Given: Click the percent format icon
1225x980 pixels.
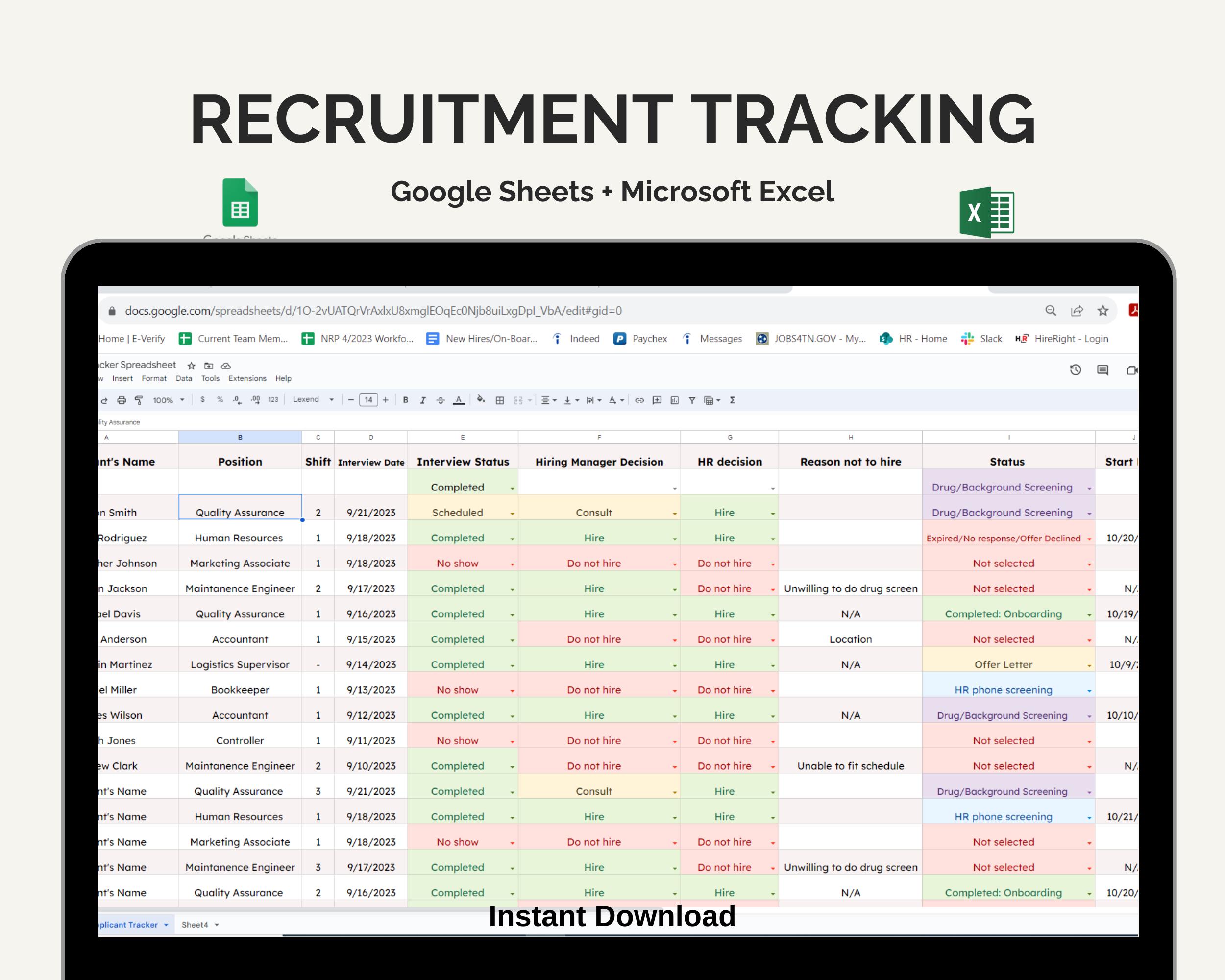Looking at the screenshot, I should (x=220, y=400).
